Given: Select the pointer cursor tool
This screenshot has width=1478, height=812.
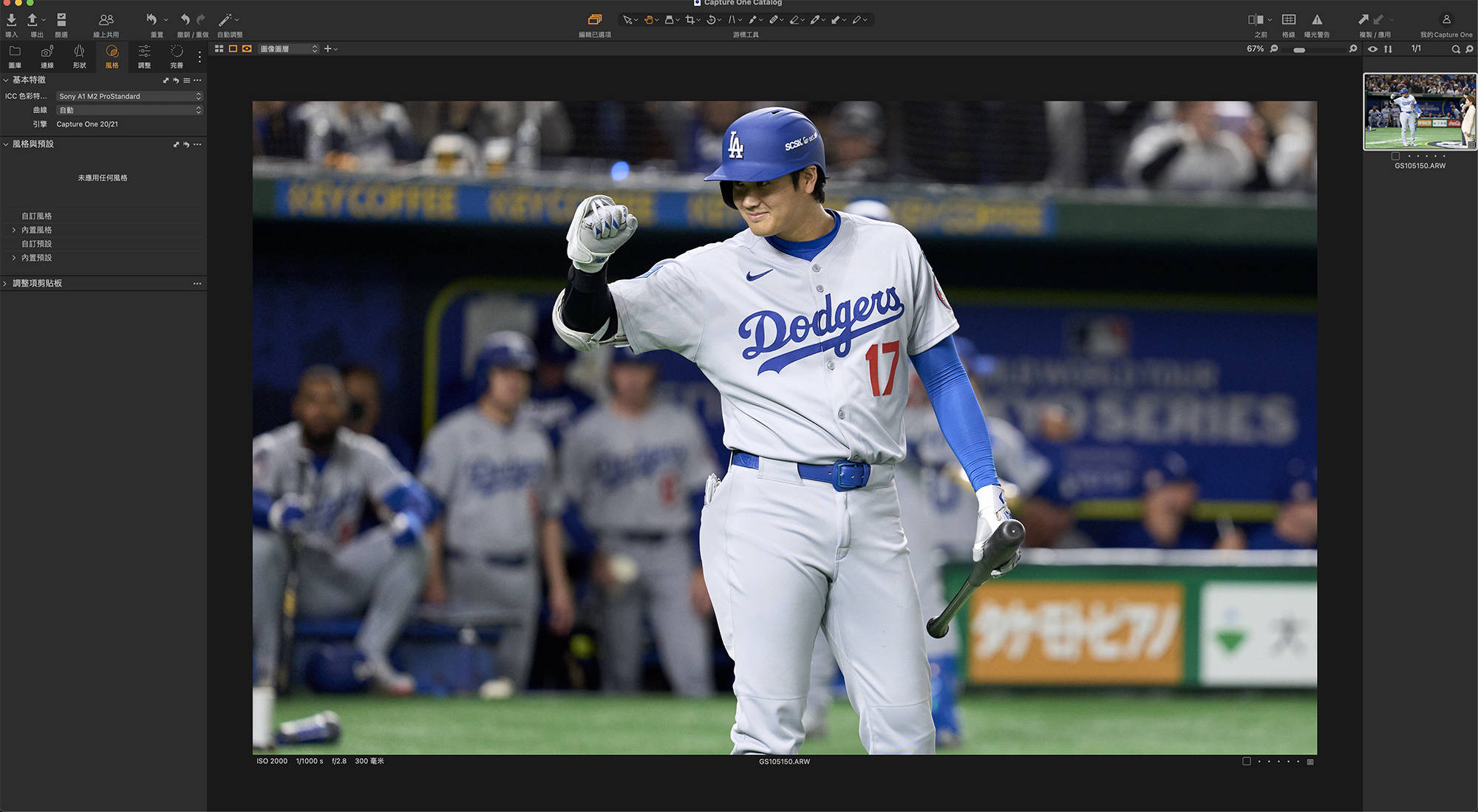Looking at the screenshot, I should 627,20.
